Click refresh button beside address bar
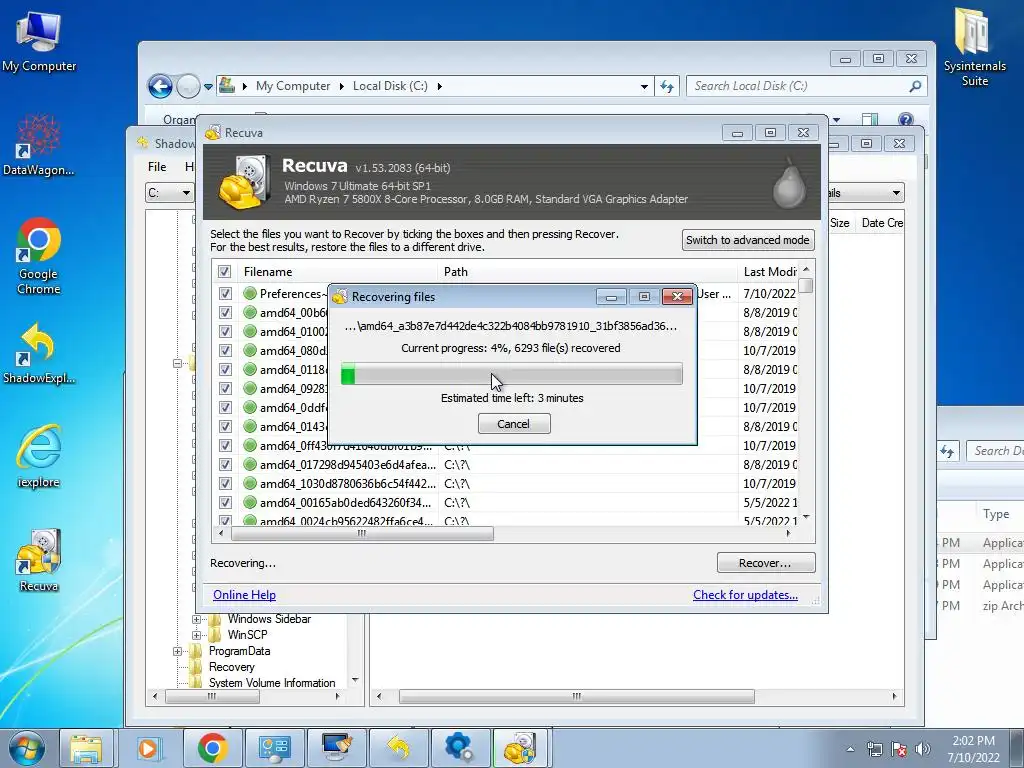 [x=667, y=86]
